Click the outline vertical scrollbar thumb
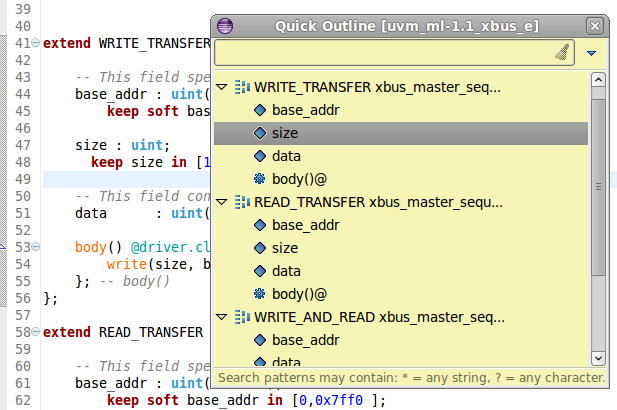 598,187
